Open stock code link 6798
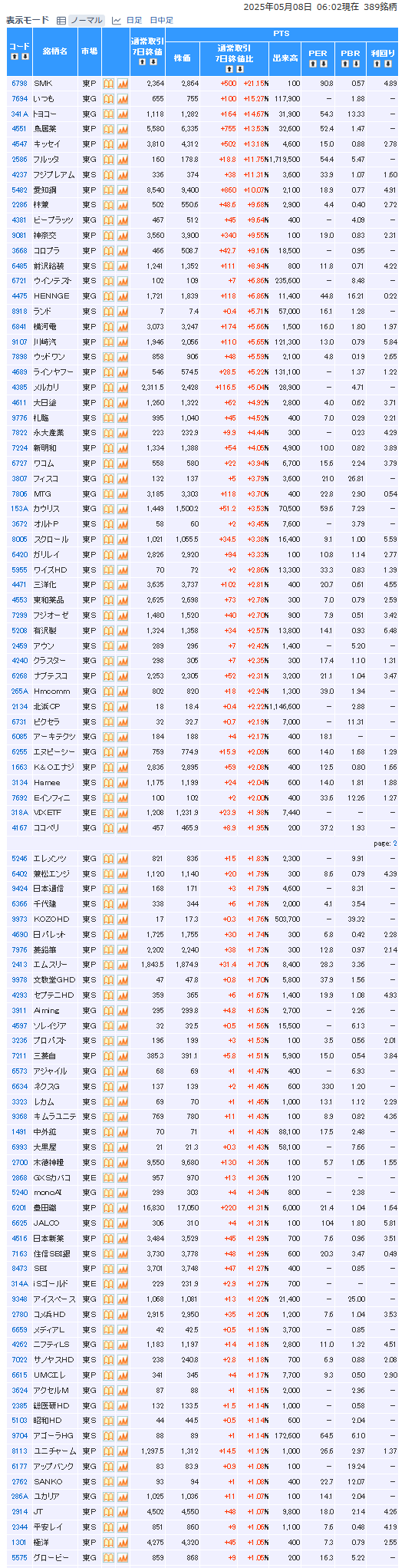 pos(20,83)
